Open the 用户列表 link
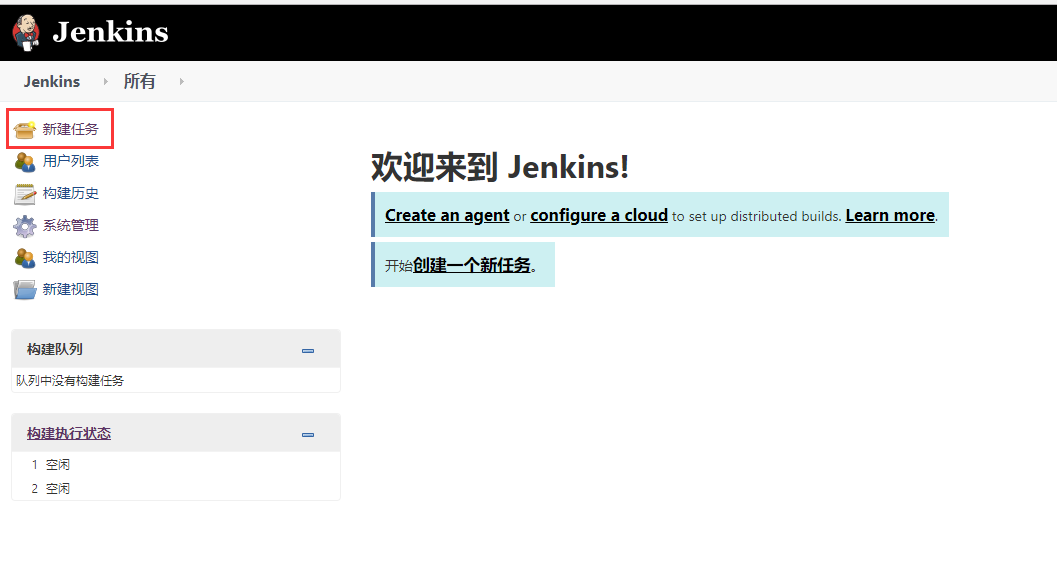The image size is (1057, 571). pos(70,161)
